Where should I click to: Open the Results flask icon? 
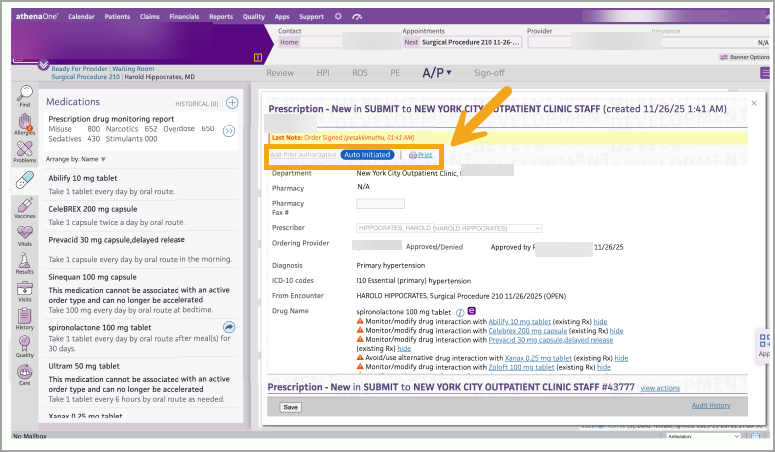(25, 260)
